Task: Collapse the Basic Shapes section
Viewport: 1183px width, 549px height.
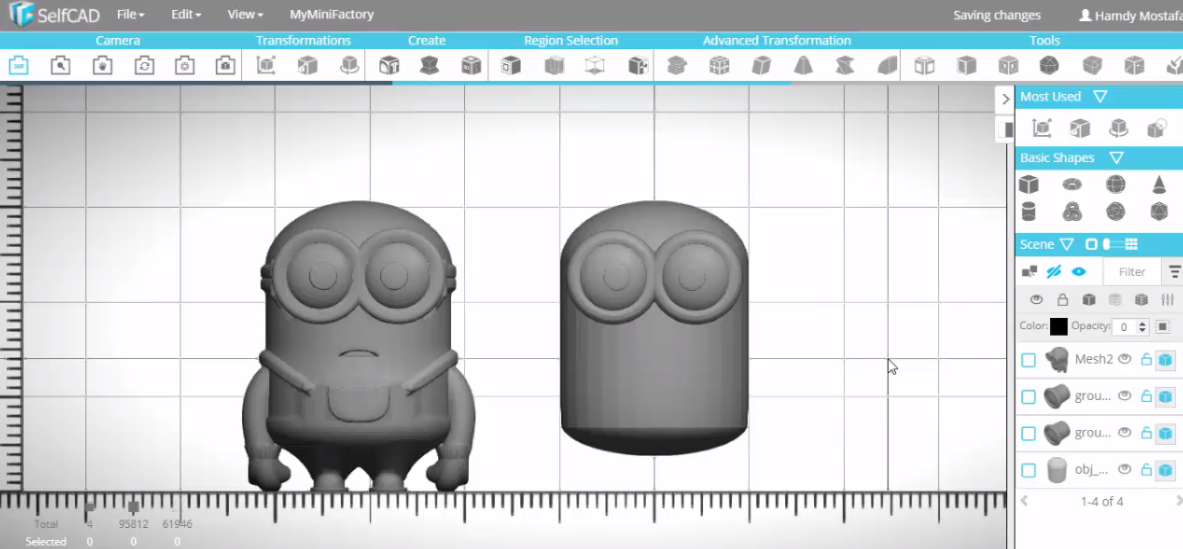Action: point(1117,158)
